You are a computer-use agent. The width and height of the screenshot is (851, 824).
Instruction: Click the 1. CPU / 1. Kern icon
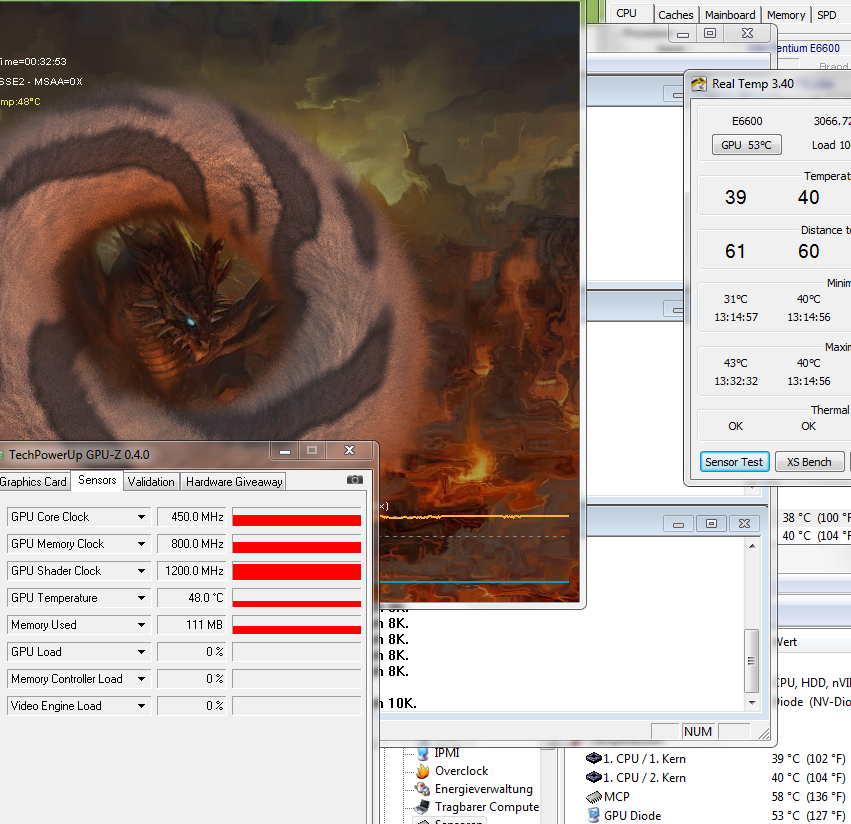(x=594, y=758)
